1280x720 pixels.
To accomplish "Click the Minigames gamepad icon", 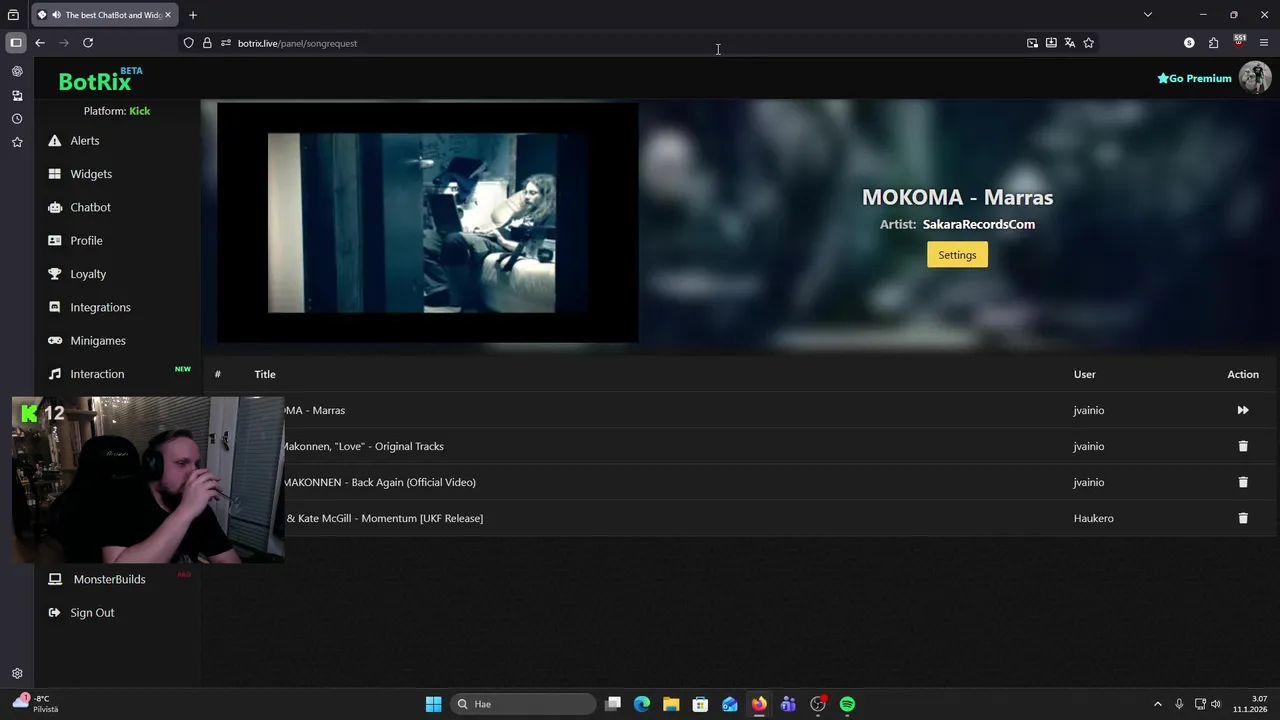I will pos(54,341).
